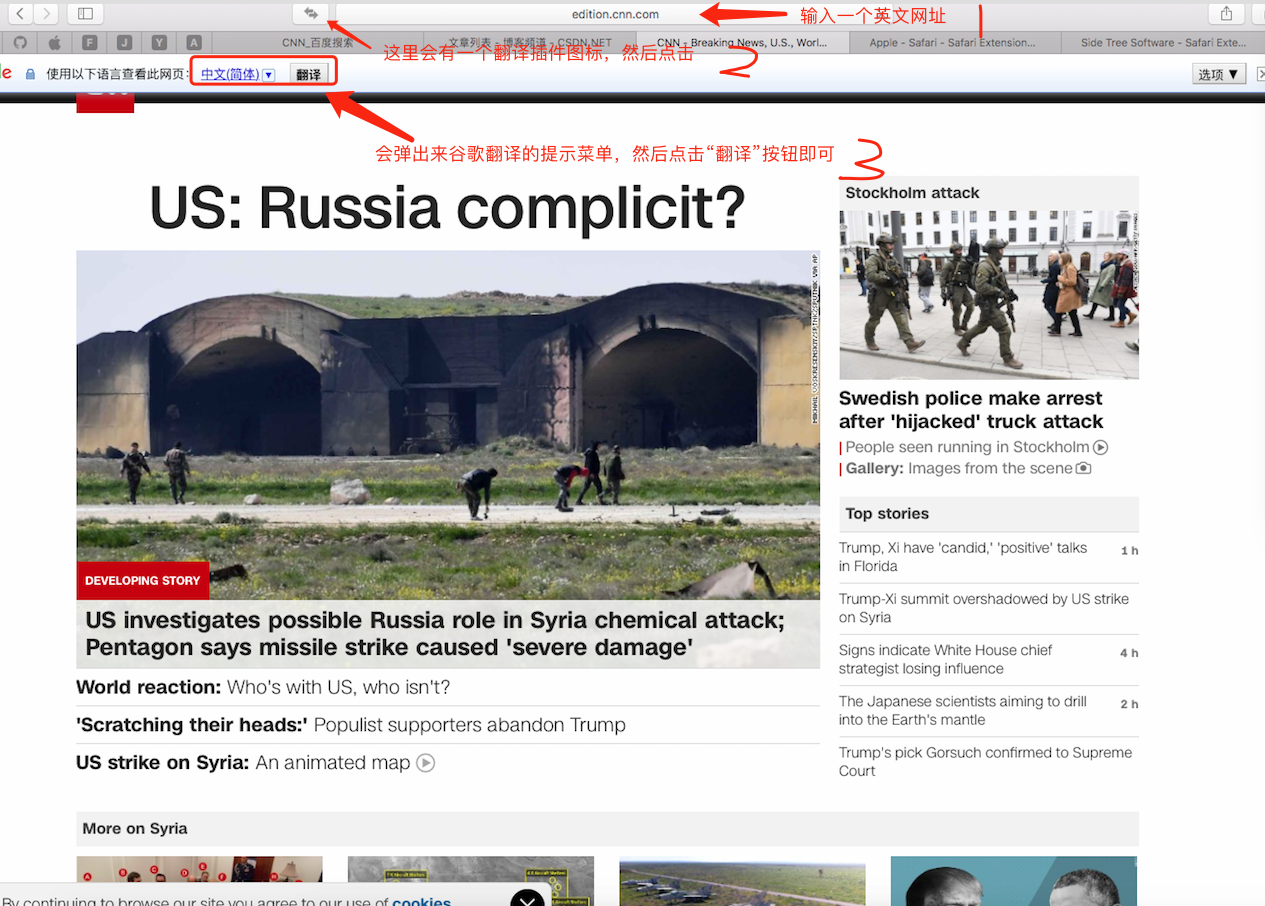1265x906 pixels.
Task: Click the CNN logo at the page top
Action: click(x=105, y=103)
